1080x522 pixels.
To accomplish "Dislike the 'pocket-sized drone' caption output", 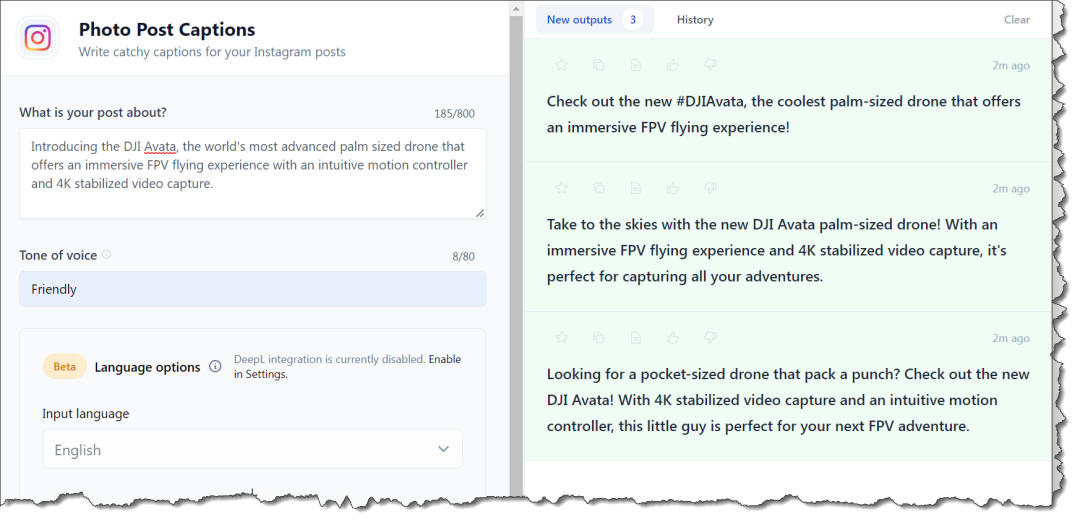I will pyautogui.click(x=710, y=338).
